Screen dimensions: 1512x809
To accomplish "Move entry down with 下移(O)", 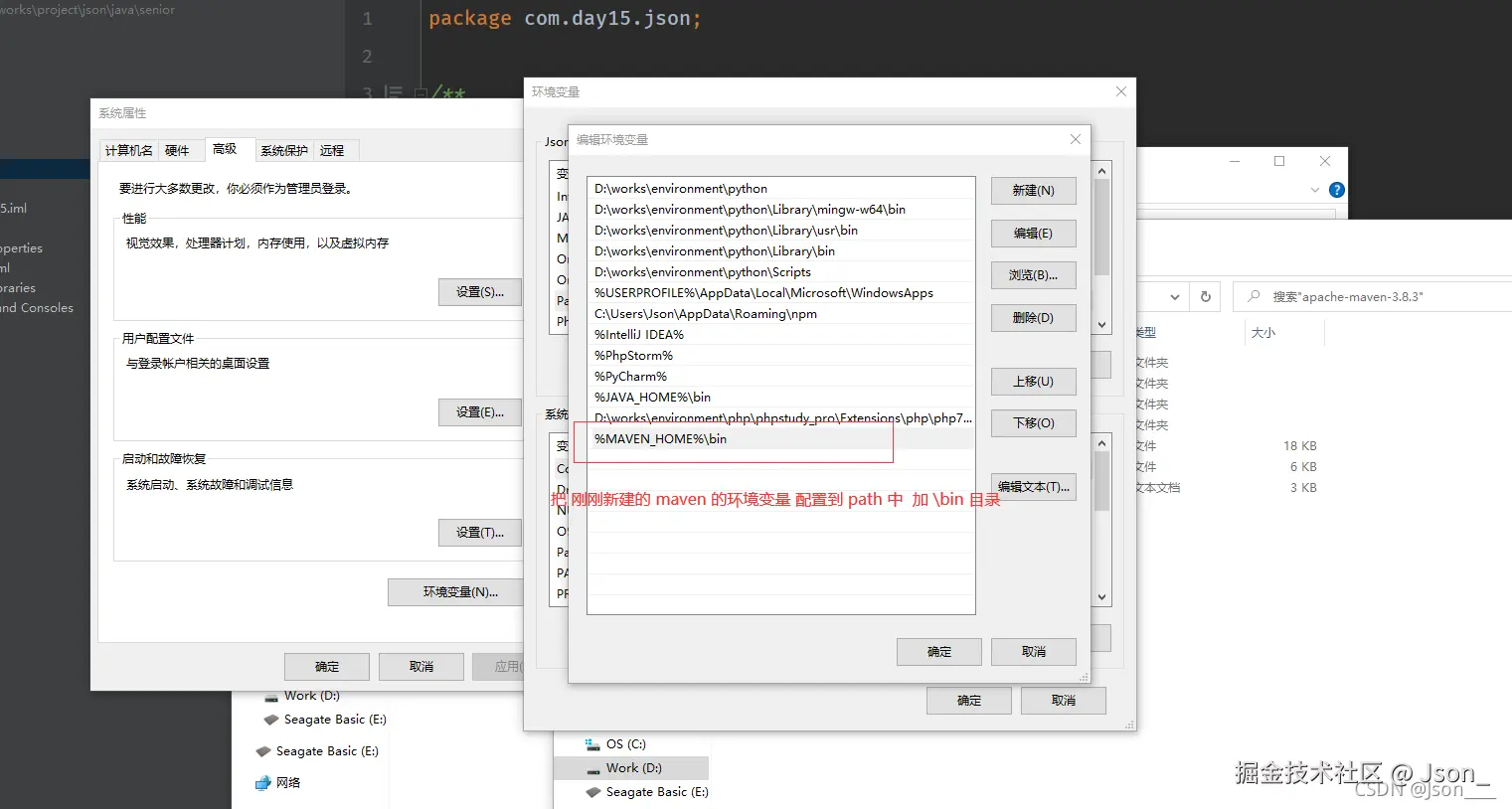I will point(1034,423).
